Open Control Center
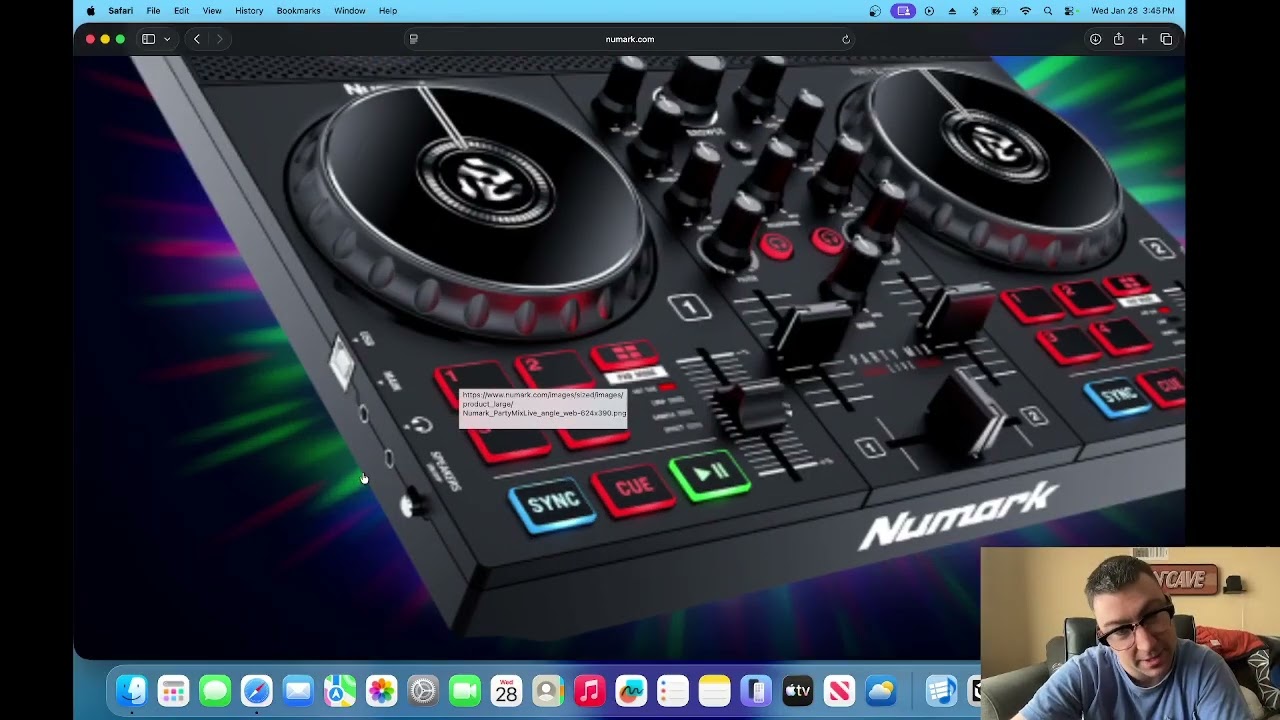This screenshot has width=1280, height=720. click(1070, 11)
